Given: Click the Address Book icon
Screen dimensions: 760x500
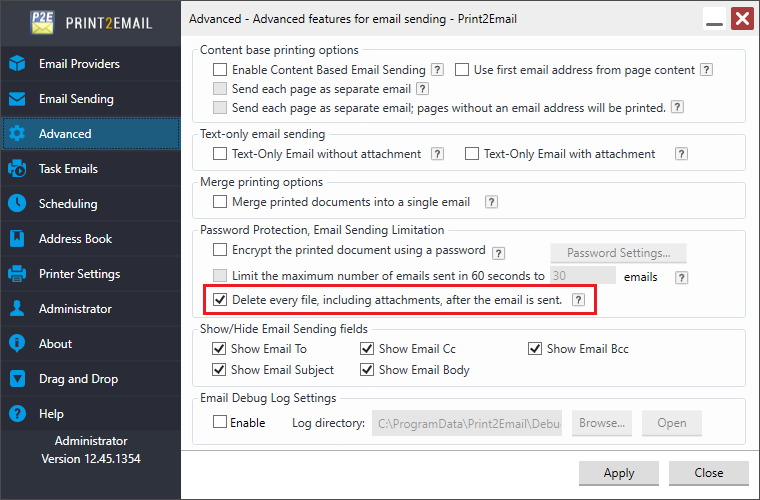Looking at the screenshot, I should (x=17, y=239).
